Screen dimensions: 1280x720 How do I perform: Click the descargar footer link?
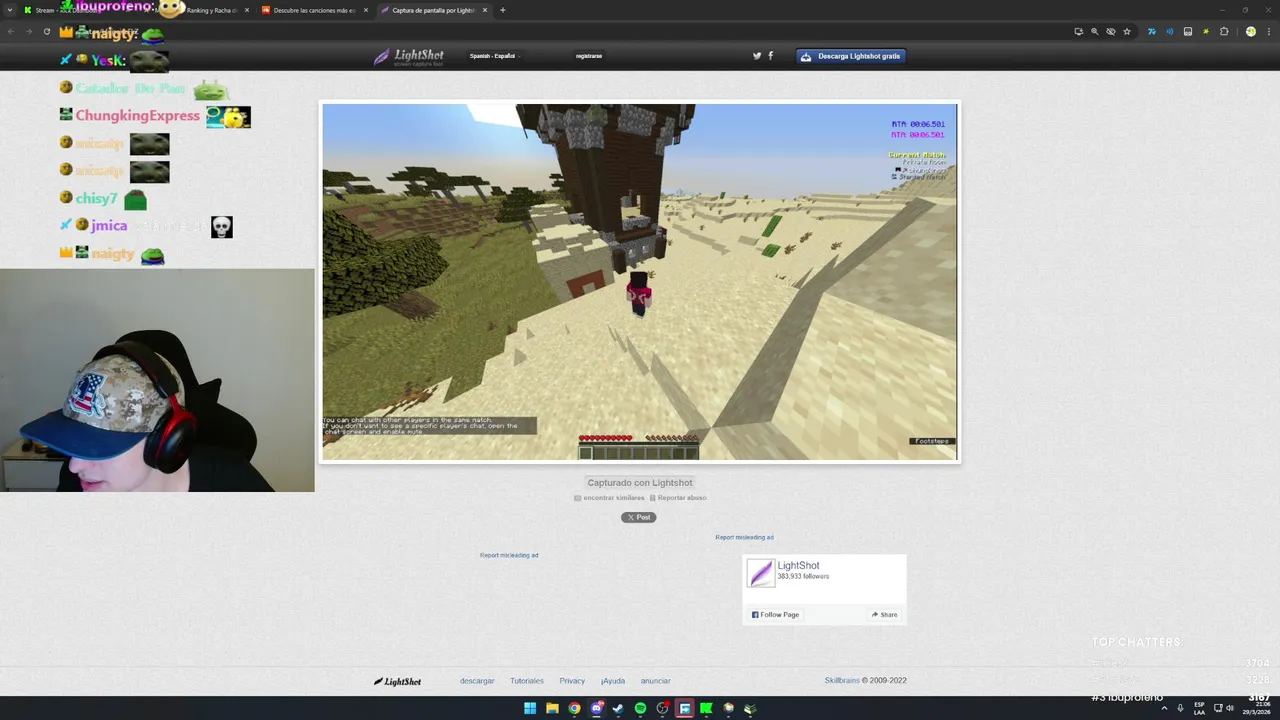click(x=477, y=681)
